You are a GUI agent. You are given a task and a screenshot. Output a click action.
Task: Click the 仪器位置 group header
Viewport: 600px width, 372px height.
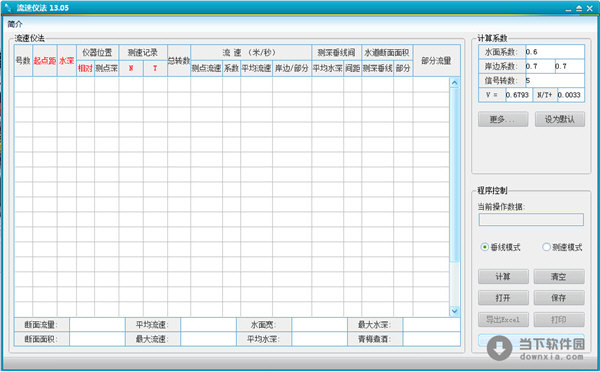98,52
